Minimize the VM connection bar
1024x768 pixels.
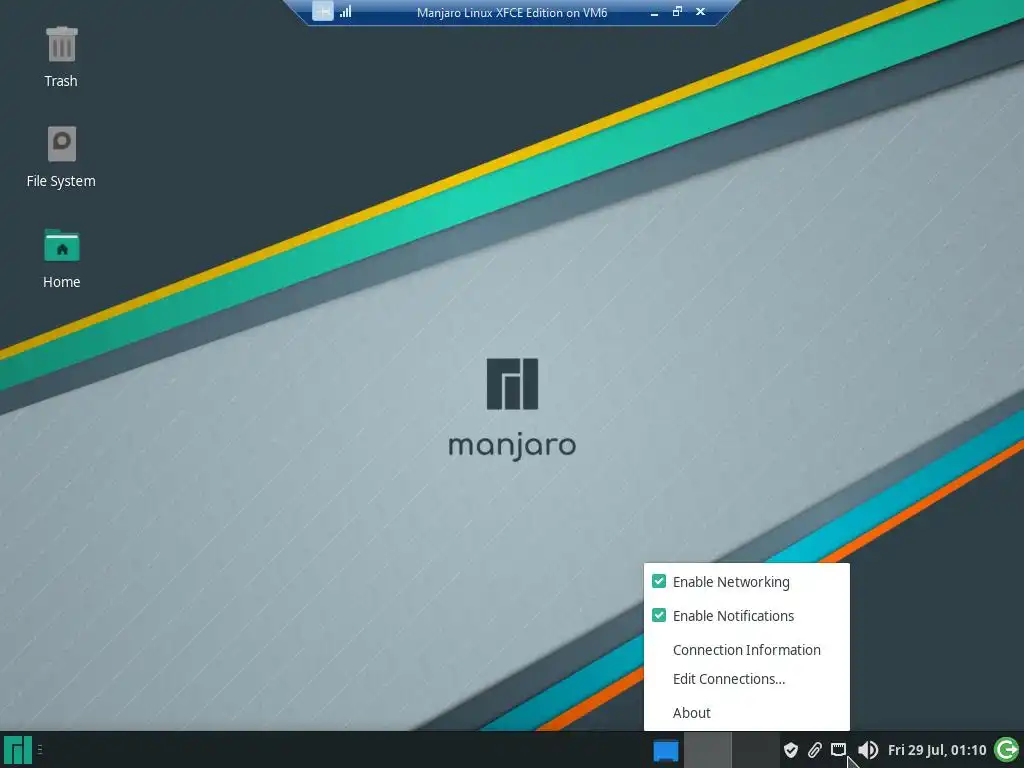(x=654, y=12)
